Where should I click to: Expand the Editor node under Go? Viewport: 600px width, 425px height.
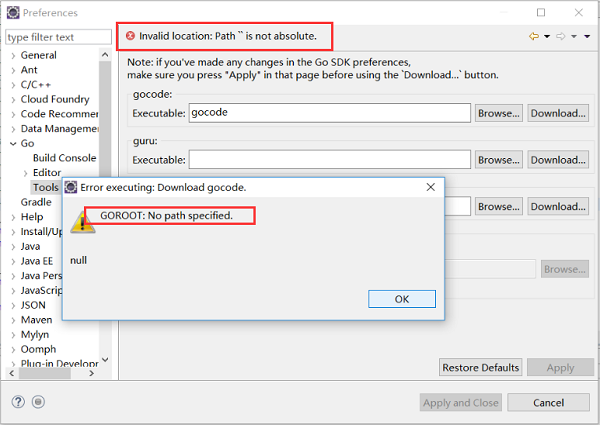[x=26, y=173]
